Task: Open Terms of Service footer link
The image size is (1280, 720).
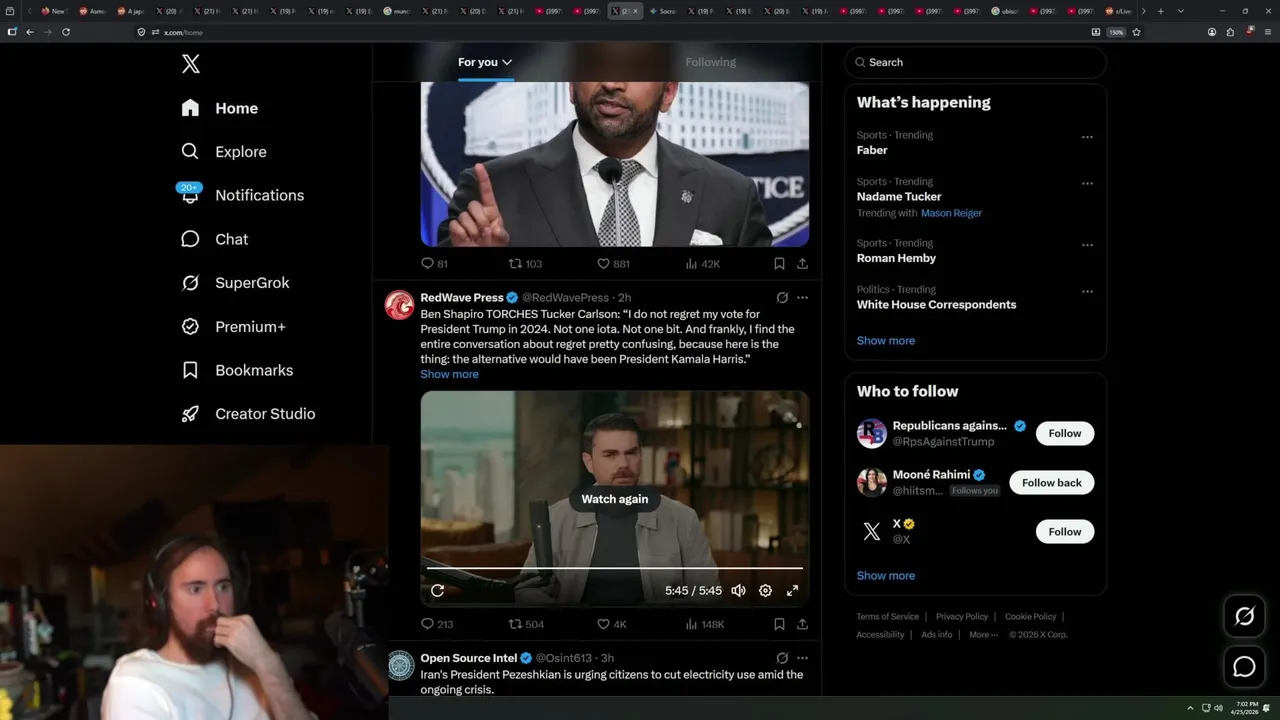Action: tap(887, 617)
